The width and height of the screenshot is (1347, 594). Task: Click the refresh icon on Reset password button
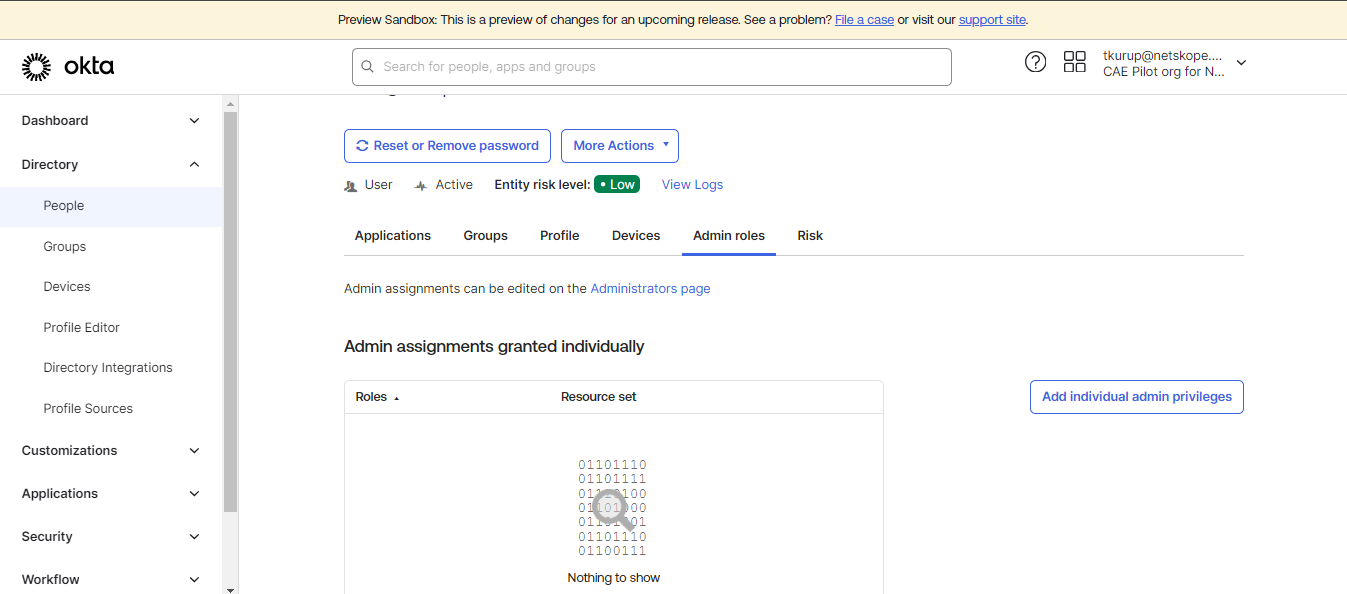click(x=362, y=146)
